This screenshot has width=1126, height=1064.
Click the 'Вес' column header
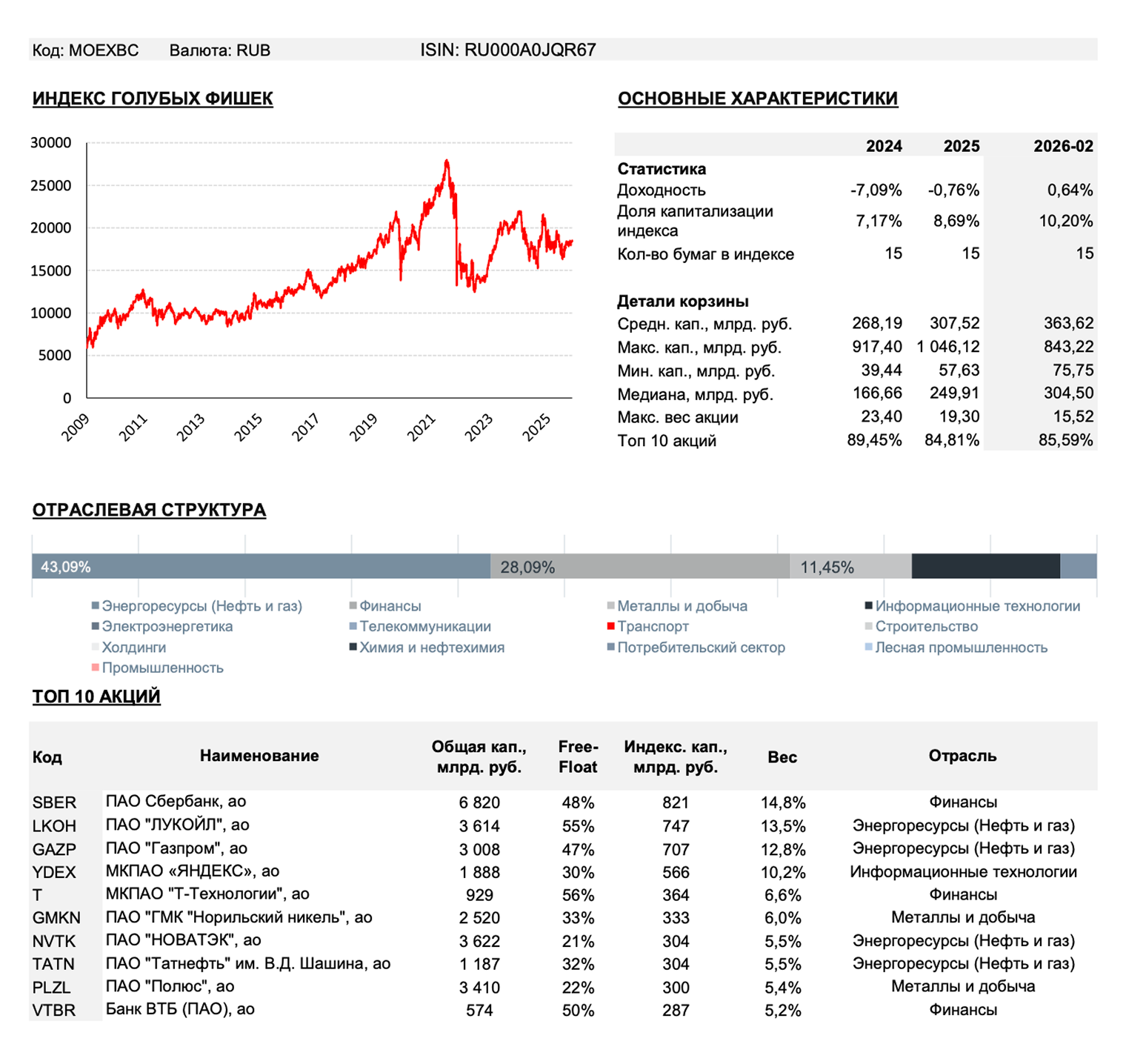coord(782,757)
